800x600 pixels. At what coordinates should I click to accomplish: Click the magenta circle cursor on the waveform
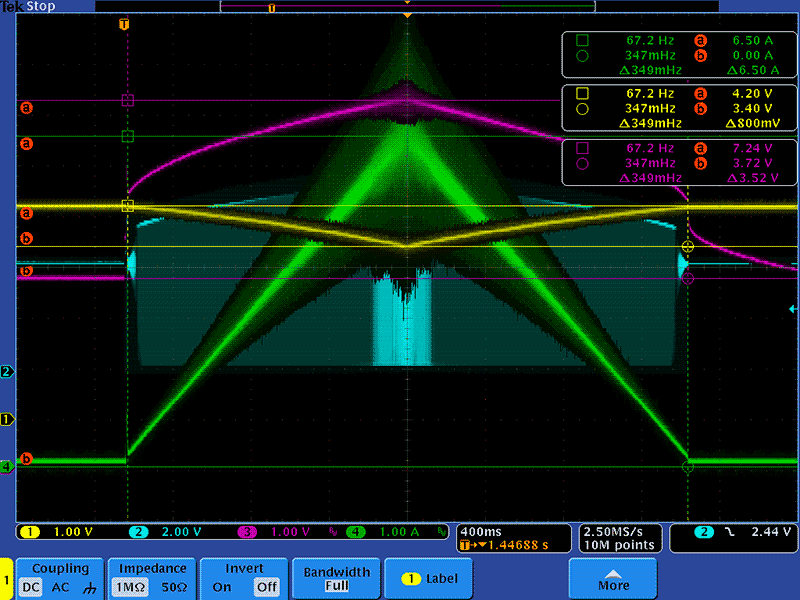pos(687,278)
